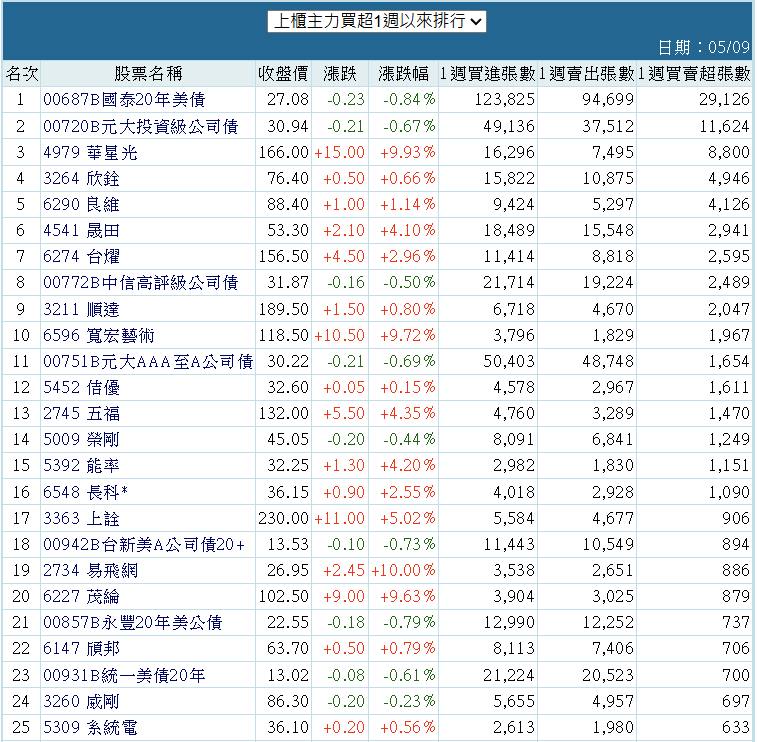Select 2734 易飛網 in the list

pyautogui.click(x=90, y=571)
